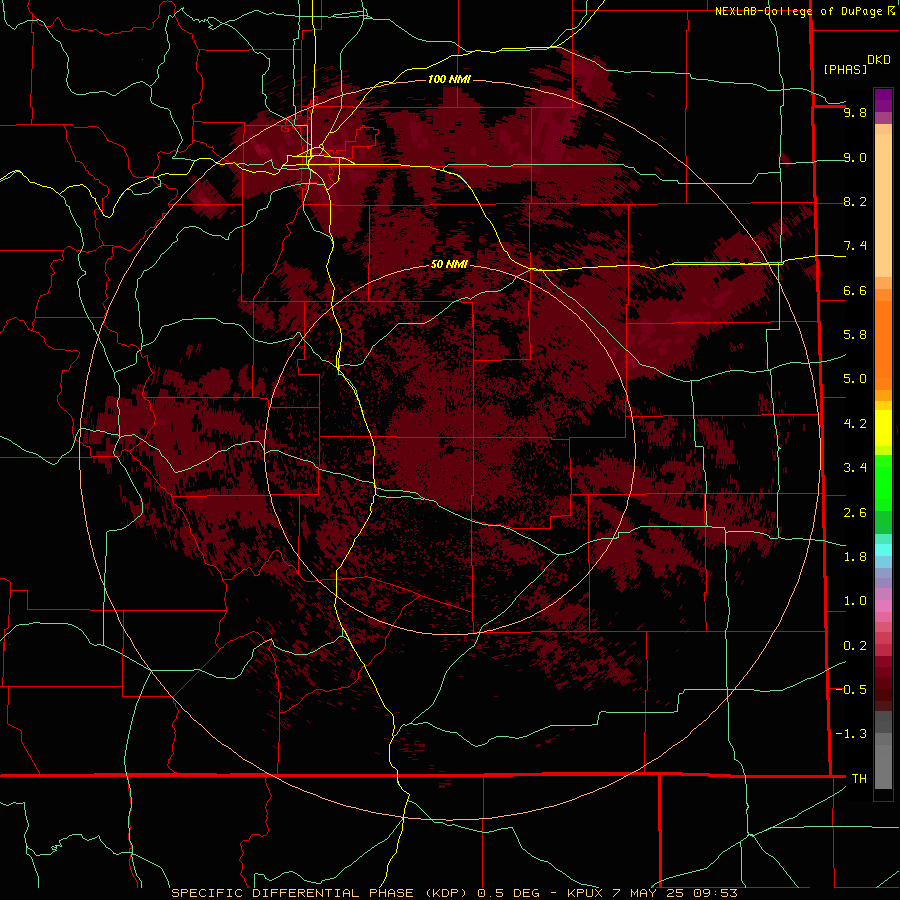Click the 0.2 legend value
Screen dimensions: 900x900
pyautogui.click(x=855, y=646)
